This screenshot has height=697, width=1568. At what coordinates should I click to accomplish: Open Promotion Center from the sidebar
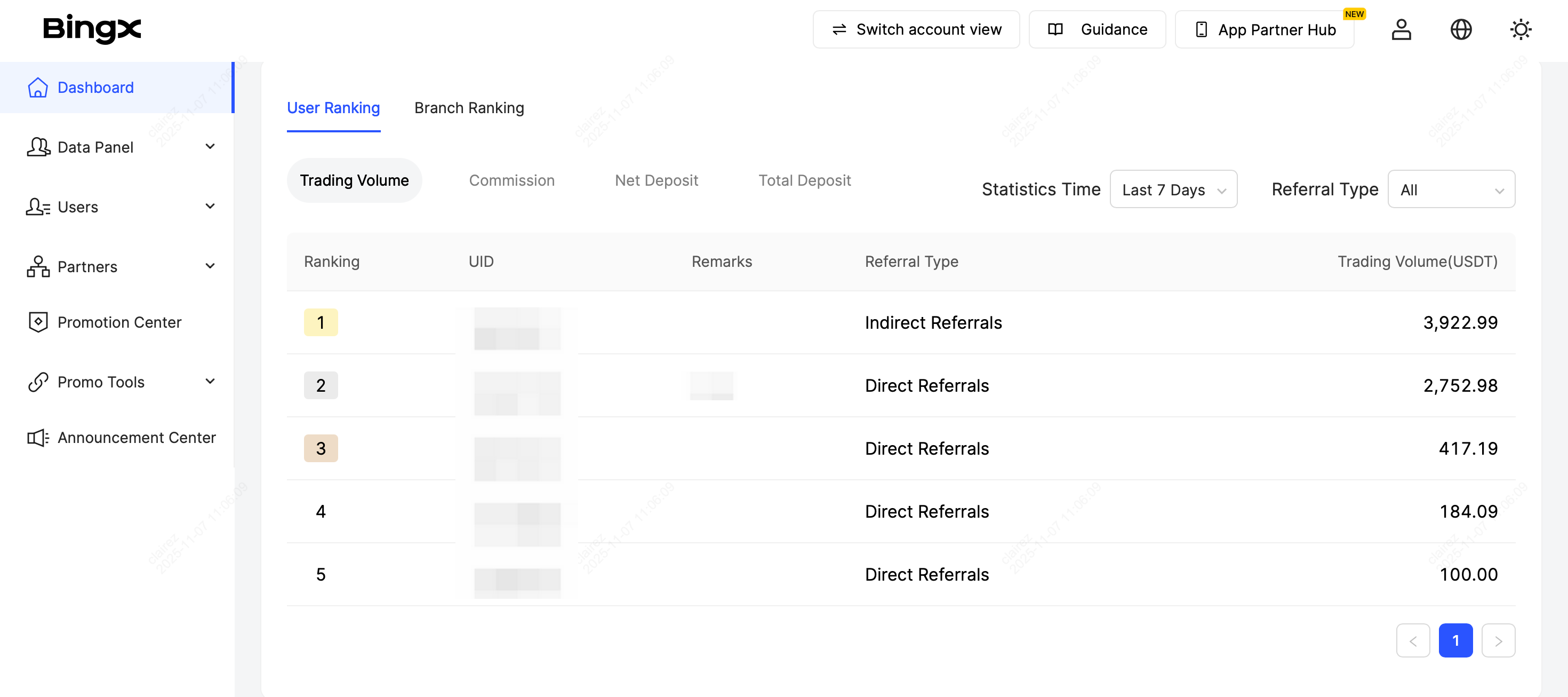[119, 322]
